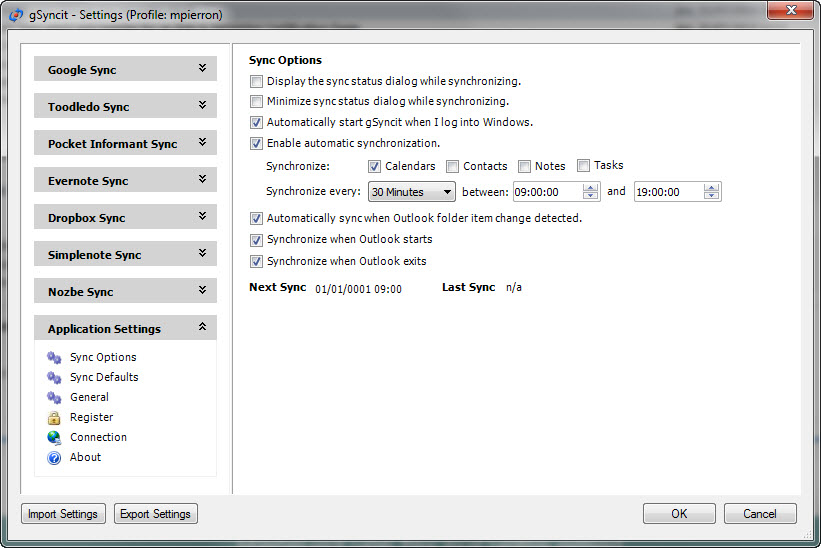Click the Last Sync value n/a
This screenshot has height=548, width=821.
pyautogui.click(x=514, y=287)
